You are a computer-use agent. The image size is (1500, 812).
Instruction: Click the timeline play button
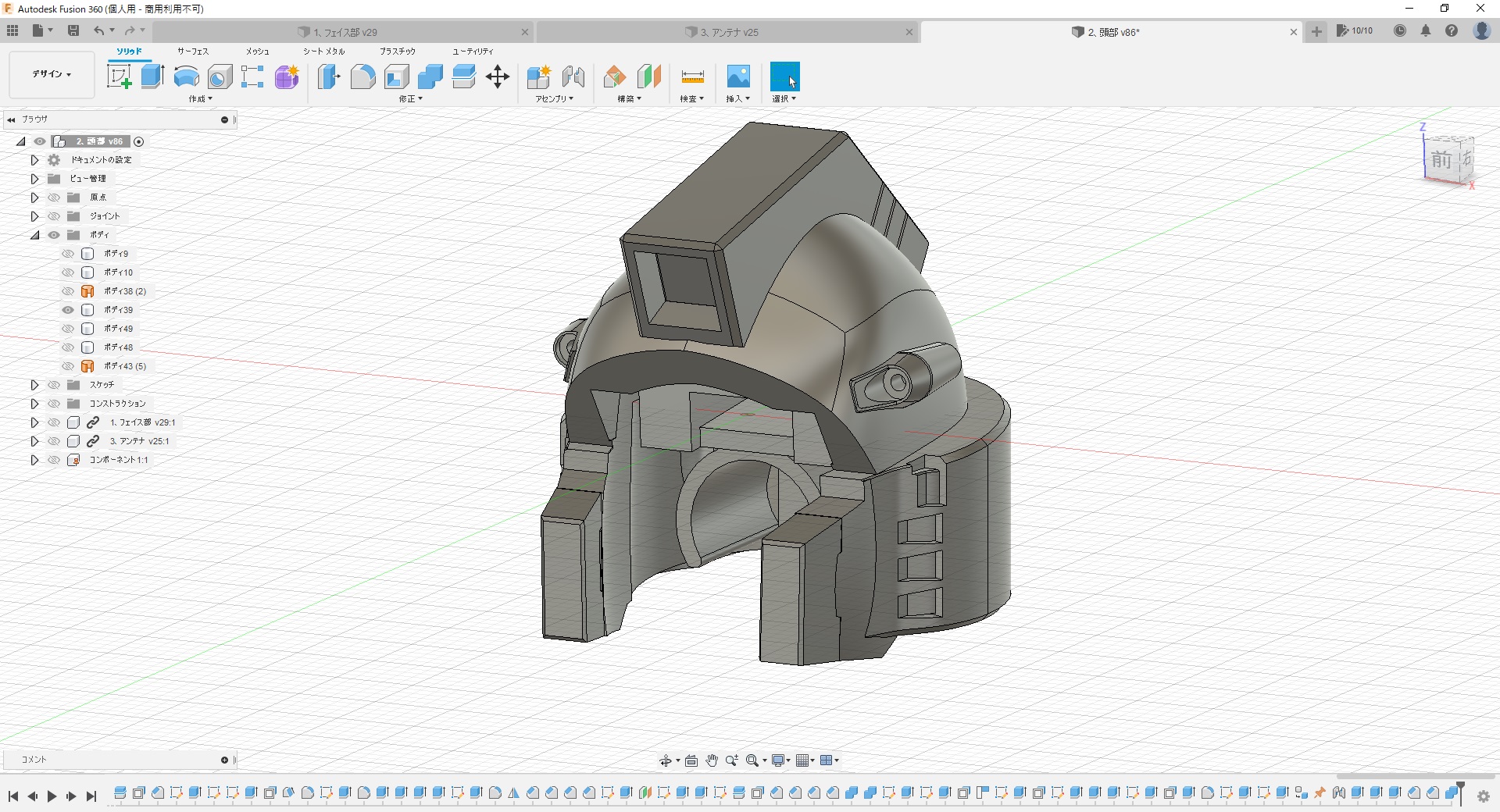click(52, 796)
